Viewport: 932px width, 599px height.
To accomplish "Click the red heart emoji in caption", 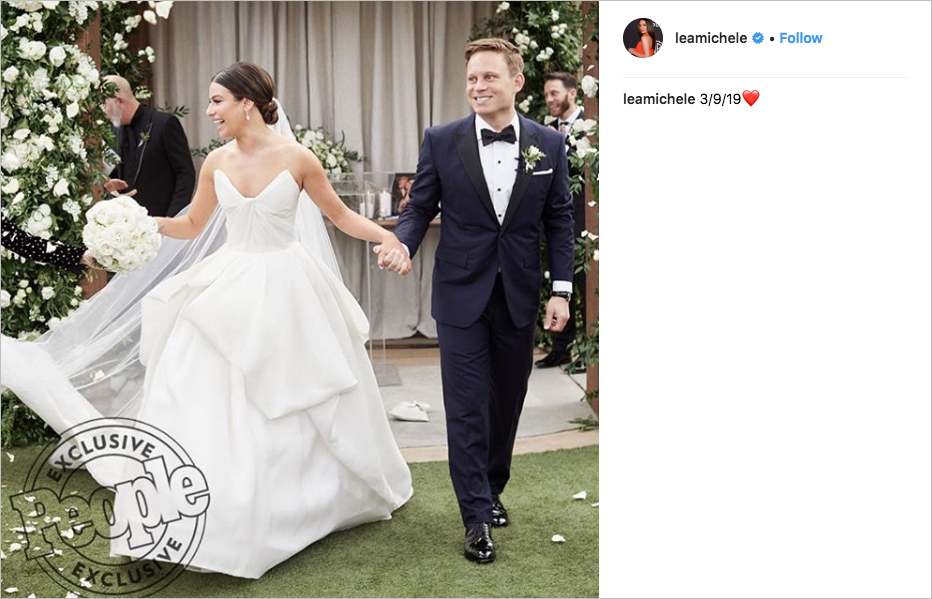I will click(751, 98).
